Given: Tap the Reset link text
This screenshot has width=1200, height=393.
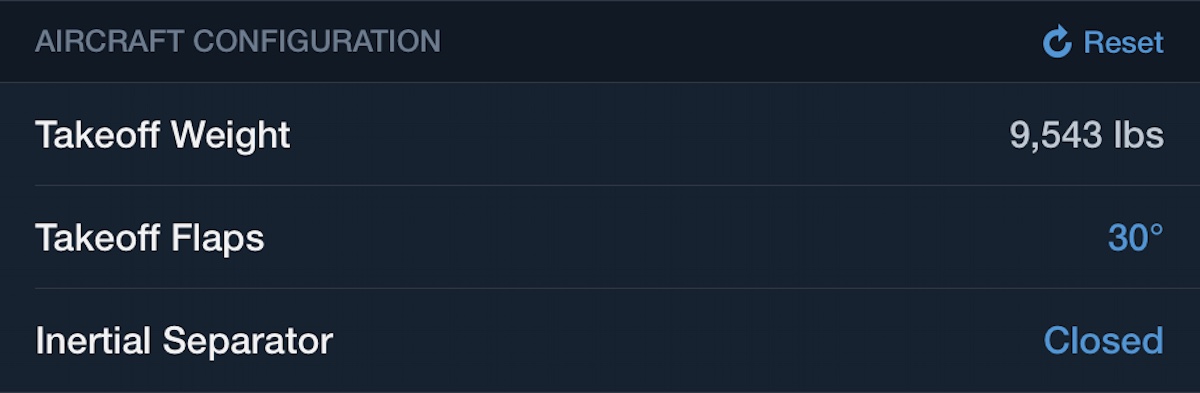Looking at the screenshot, I should [1124, 42].
